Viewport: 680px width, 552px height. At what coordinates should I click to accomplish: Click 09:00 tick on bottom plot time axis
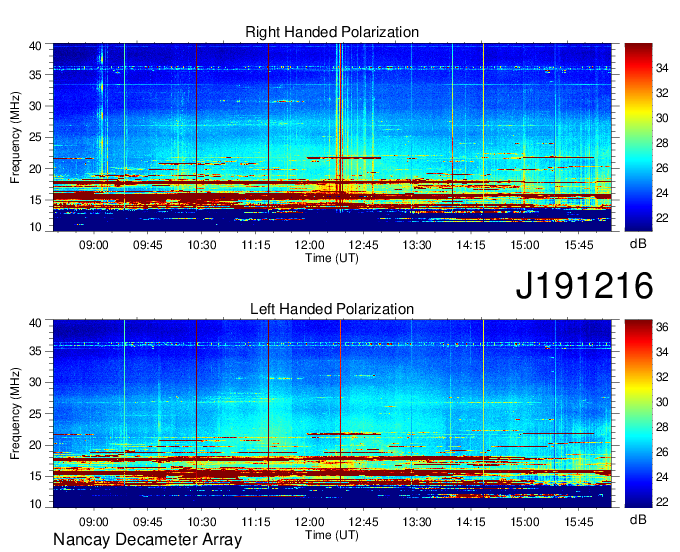point(93,522)
